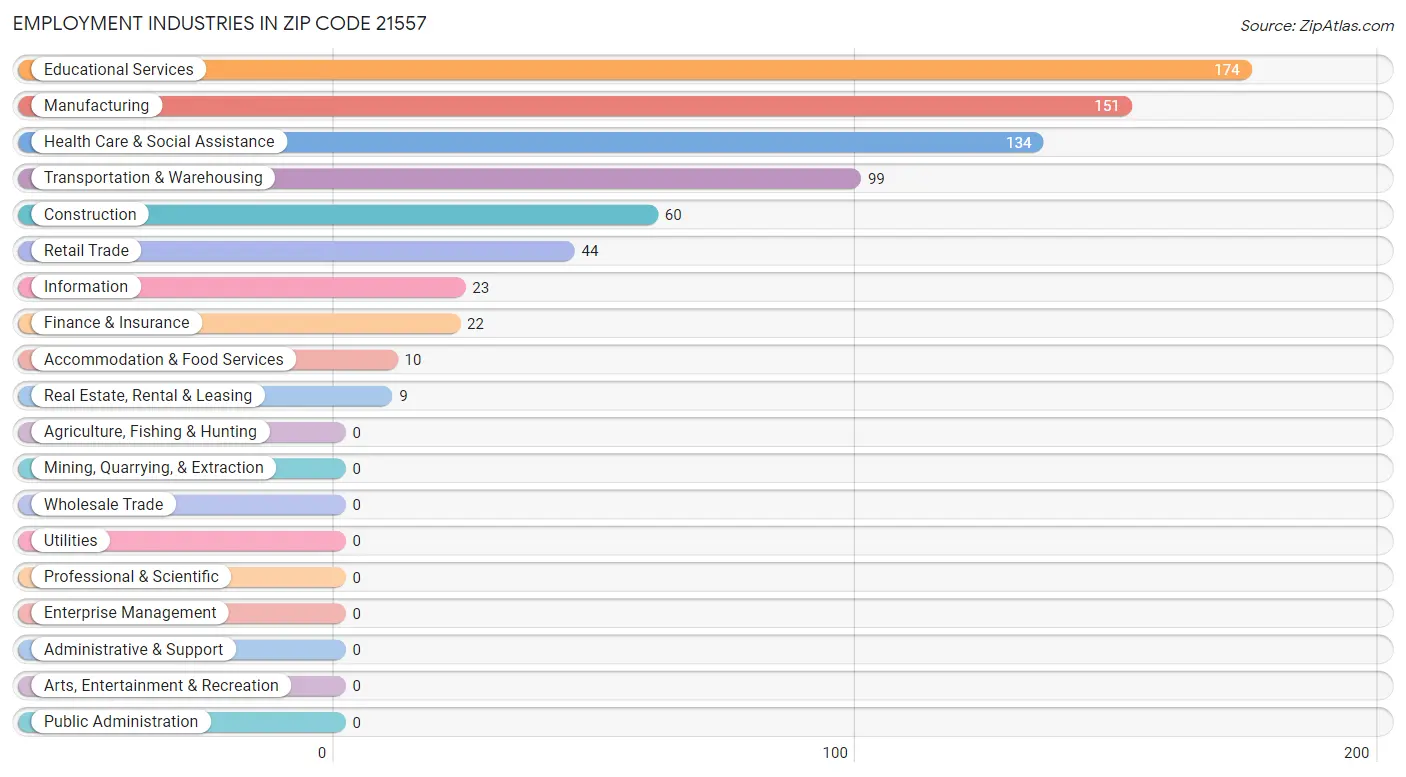Screen dimensions: 1406x777
Task: Click the Source: ZipAtlas.com credit
Action: point(1317,26)
